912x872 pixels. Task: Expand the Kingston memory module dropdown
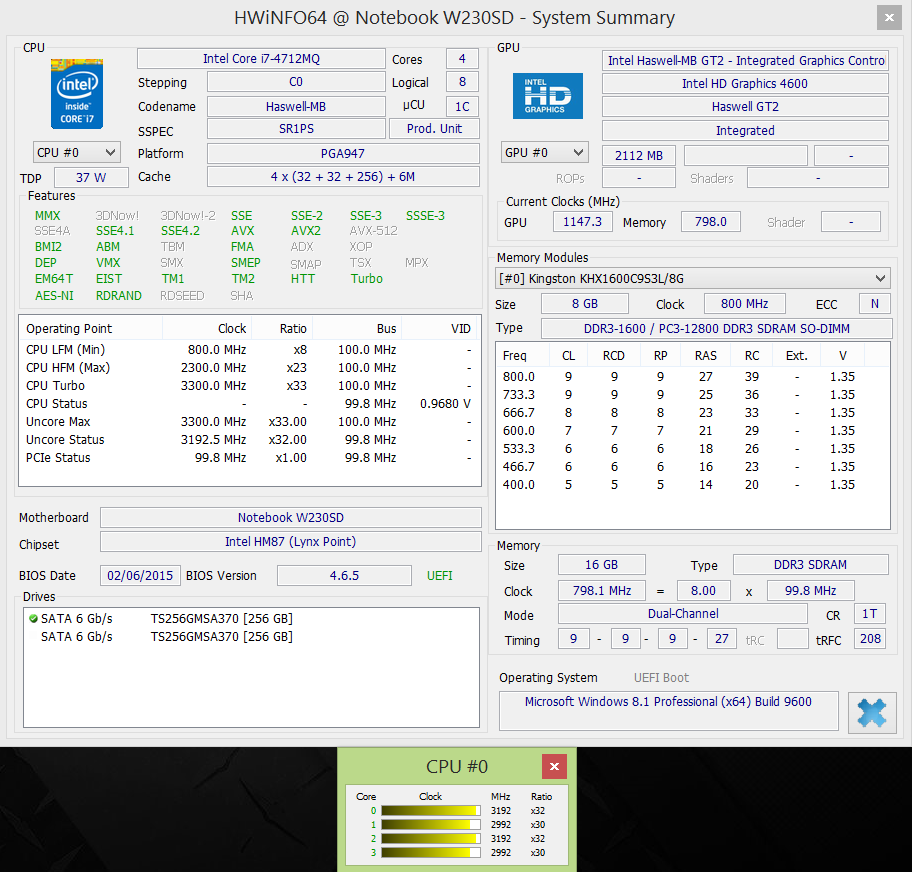tap(693, 279)
